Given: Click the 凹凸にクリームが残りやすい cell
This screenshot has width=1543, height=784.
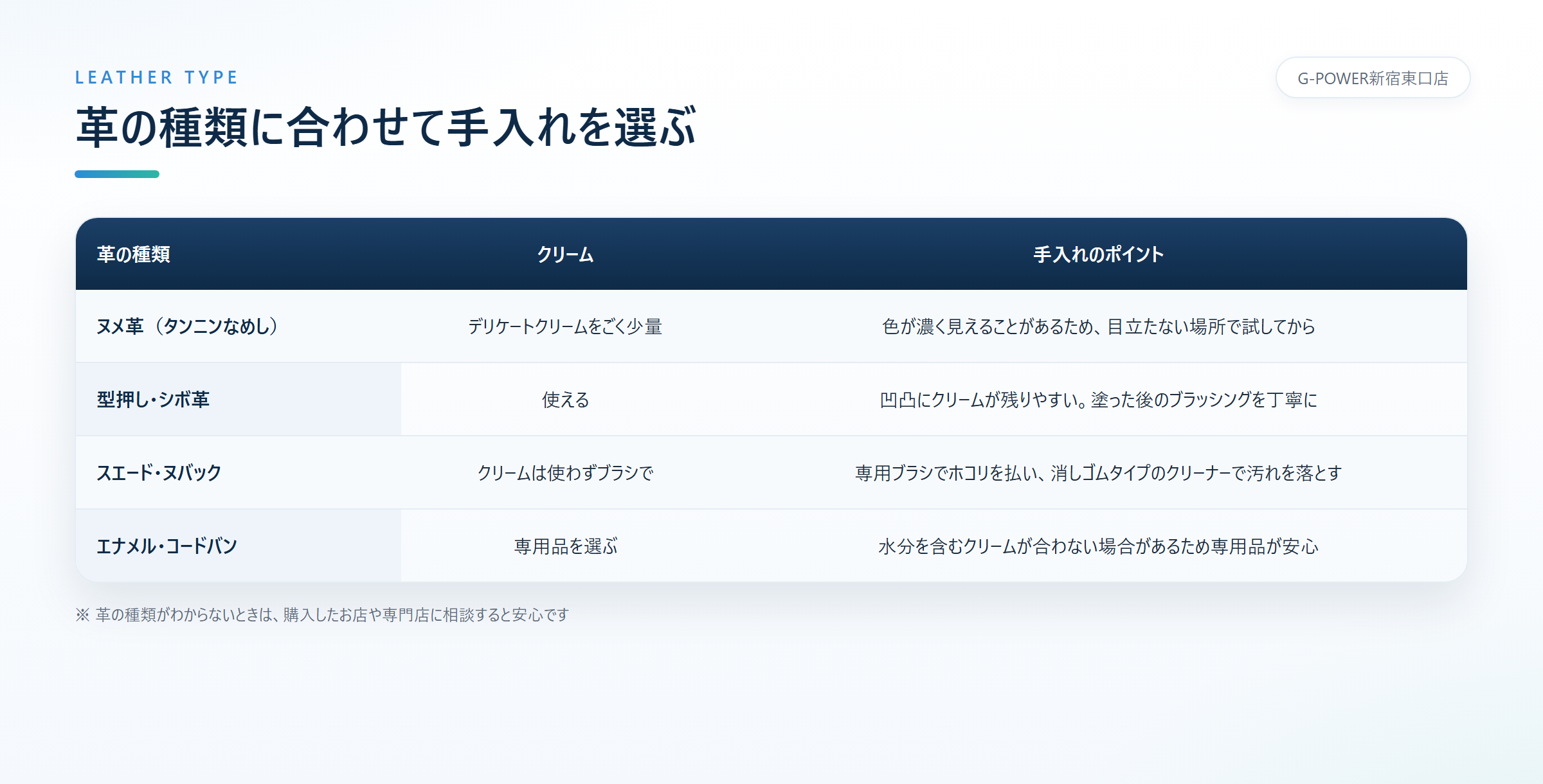Looking at the screenshot, I should tap(1098, 400).
